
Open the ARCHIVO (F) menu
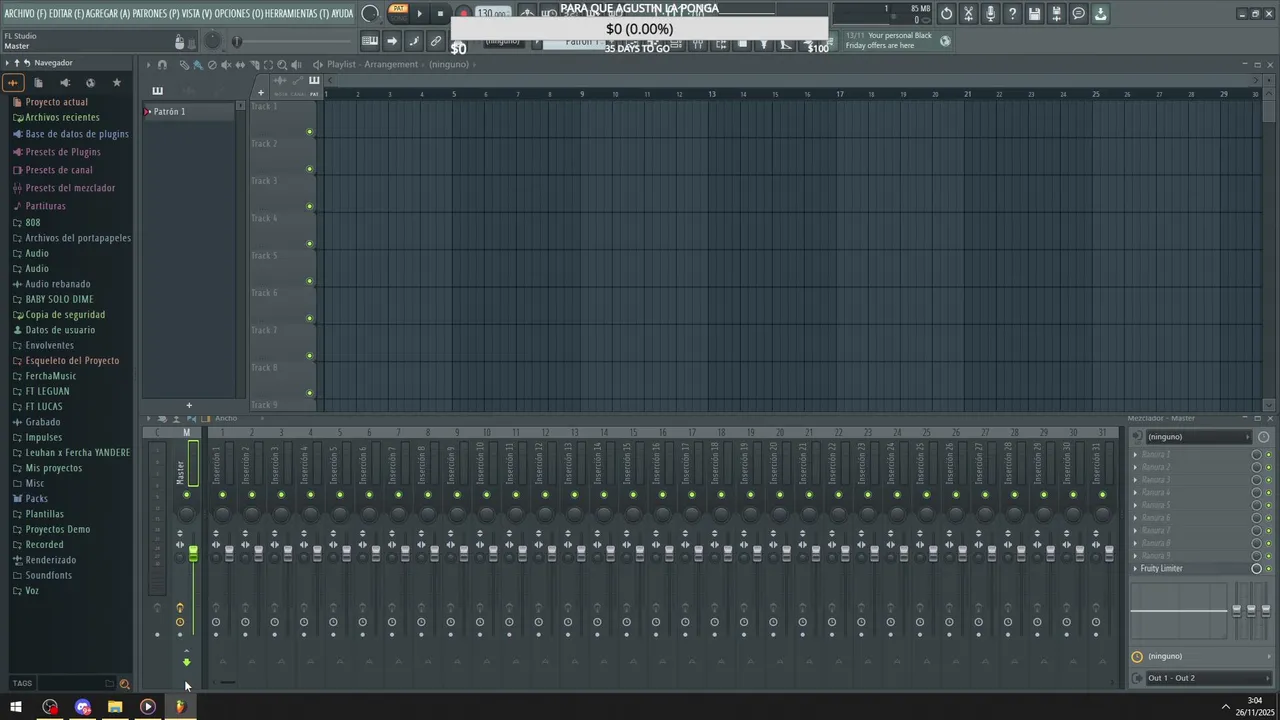coord(24,14)
